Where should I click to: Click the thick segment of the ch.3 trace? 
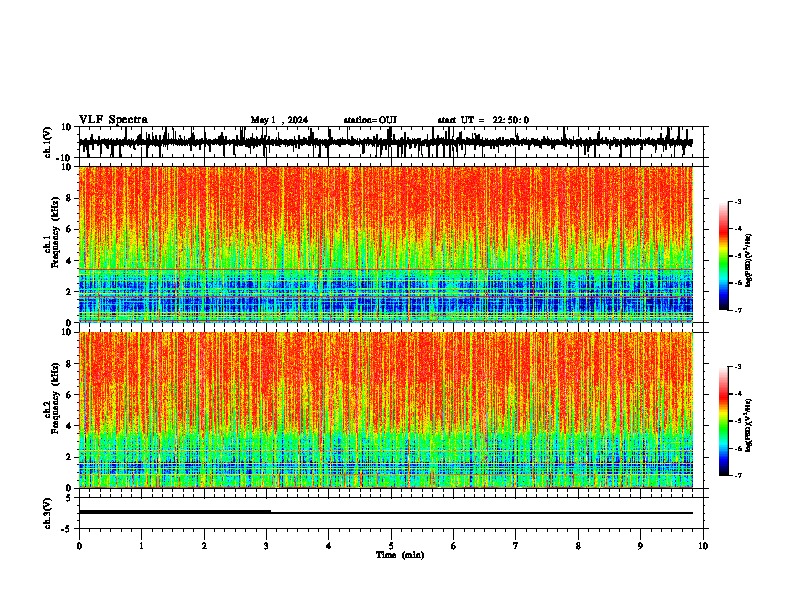[175, 512]
